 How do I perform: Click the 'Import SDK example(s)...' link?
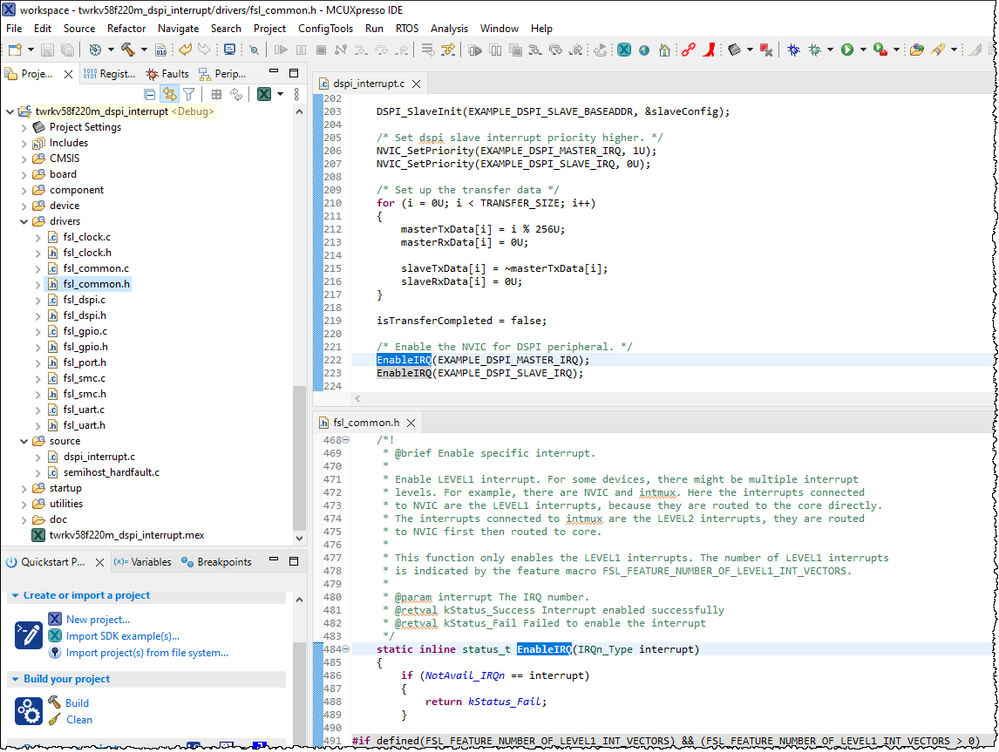click(122, 636)
